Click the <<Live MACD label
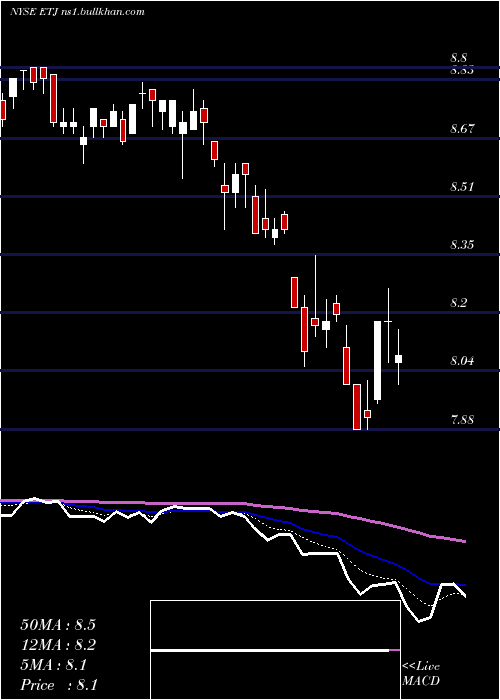 coord(421,673)
